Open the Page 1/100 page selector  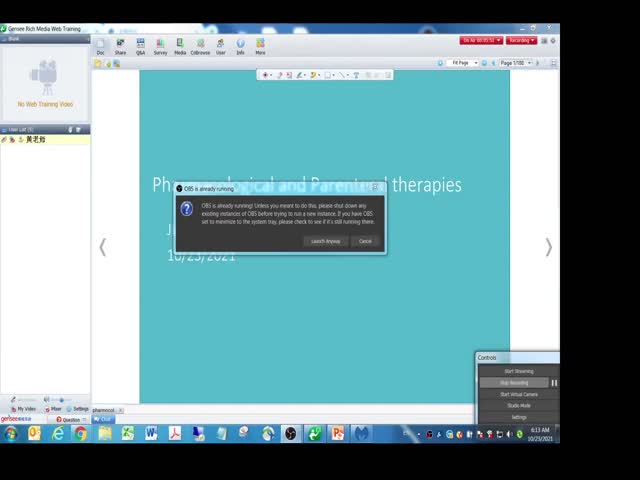[x=516, y=63]
